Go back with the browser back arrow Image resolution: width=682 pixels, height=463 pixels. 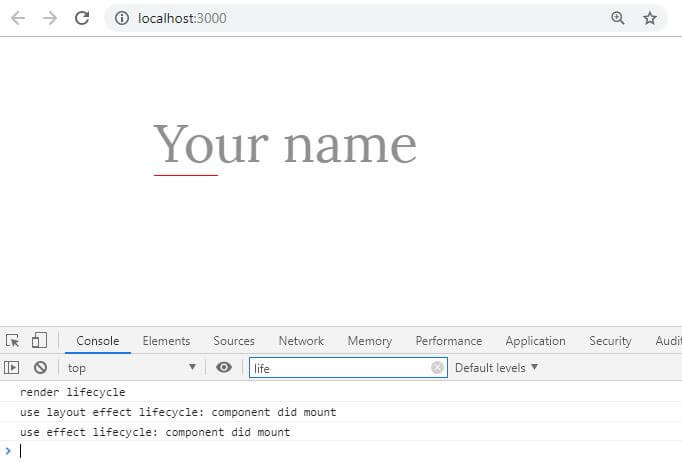click(x=18, y=18)
